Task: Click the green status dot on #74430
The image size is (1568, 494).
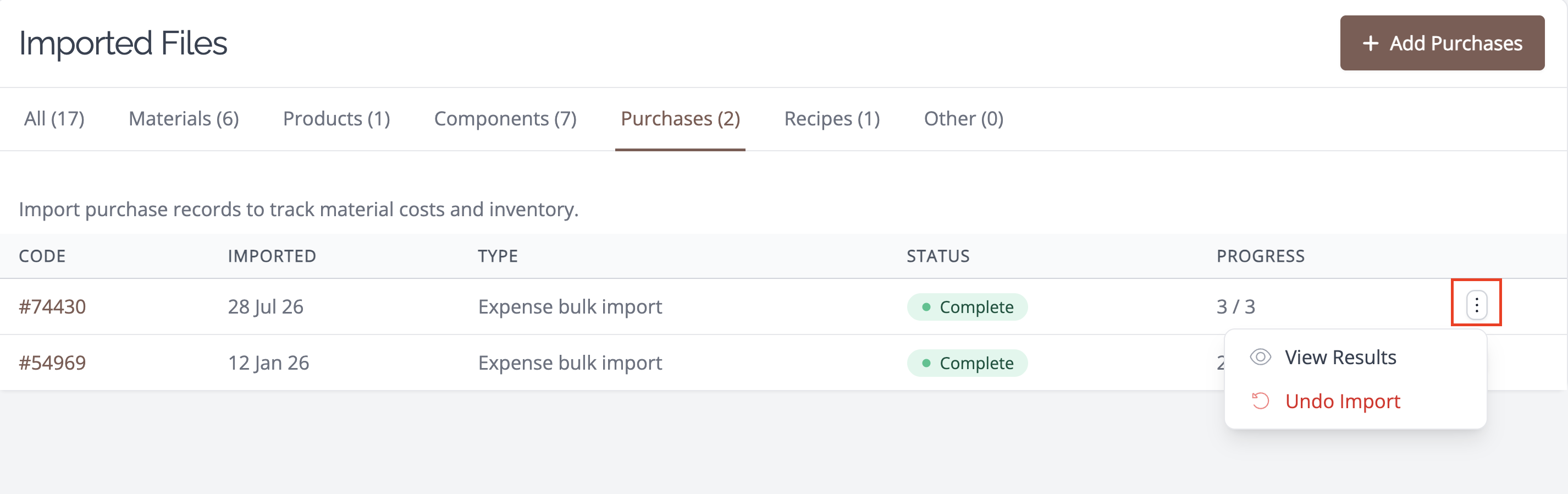Action: tap(926, 306)
